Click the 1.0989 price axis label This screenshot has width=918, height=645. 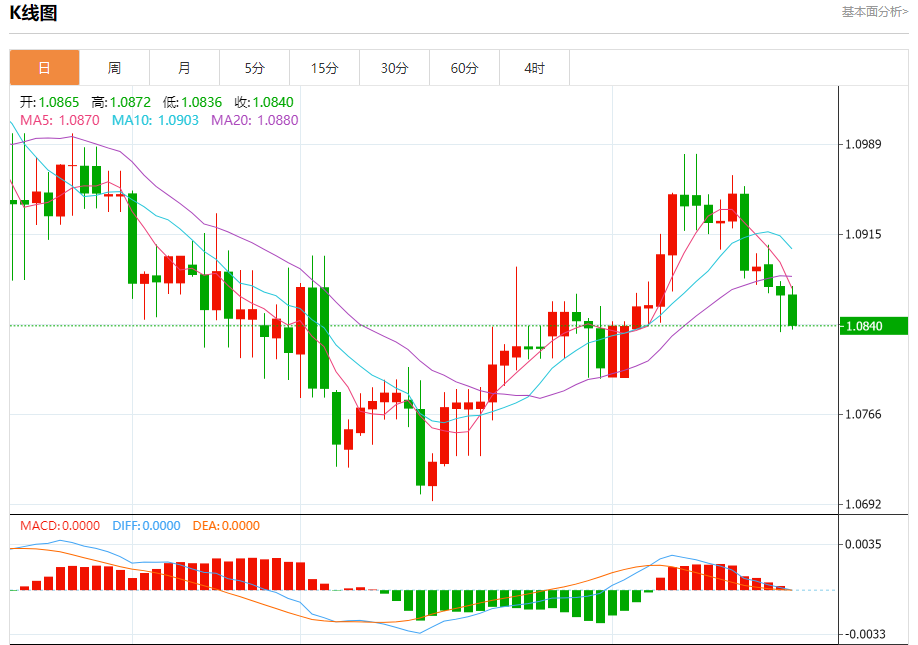863,145
